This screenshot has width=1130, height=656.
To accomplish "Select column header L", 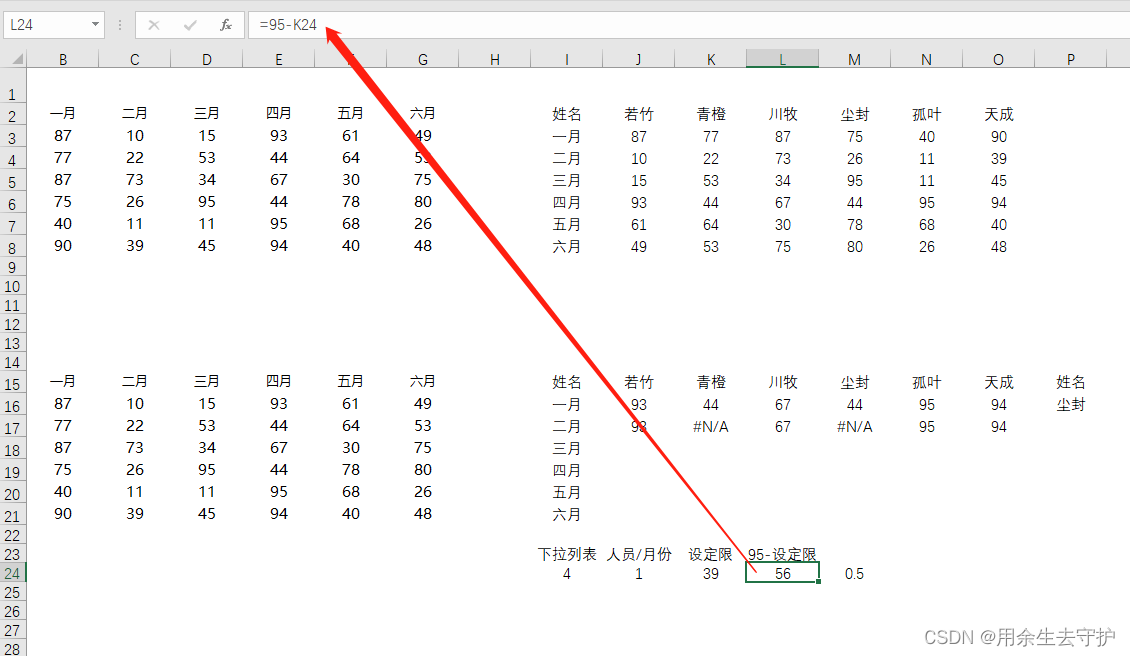I will tap(782, 58).
